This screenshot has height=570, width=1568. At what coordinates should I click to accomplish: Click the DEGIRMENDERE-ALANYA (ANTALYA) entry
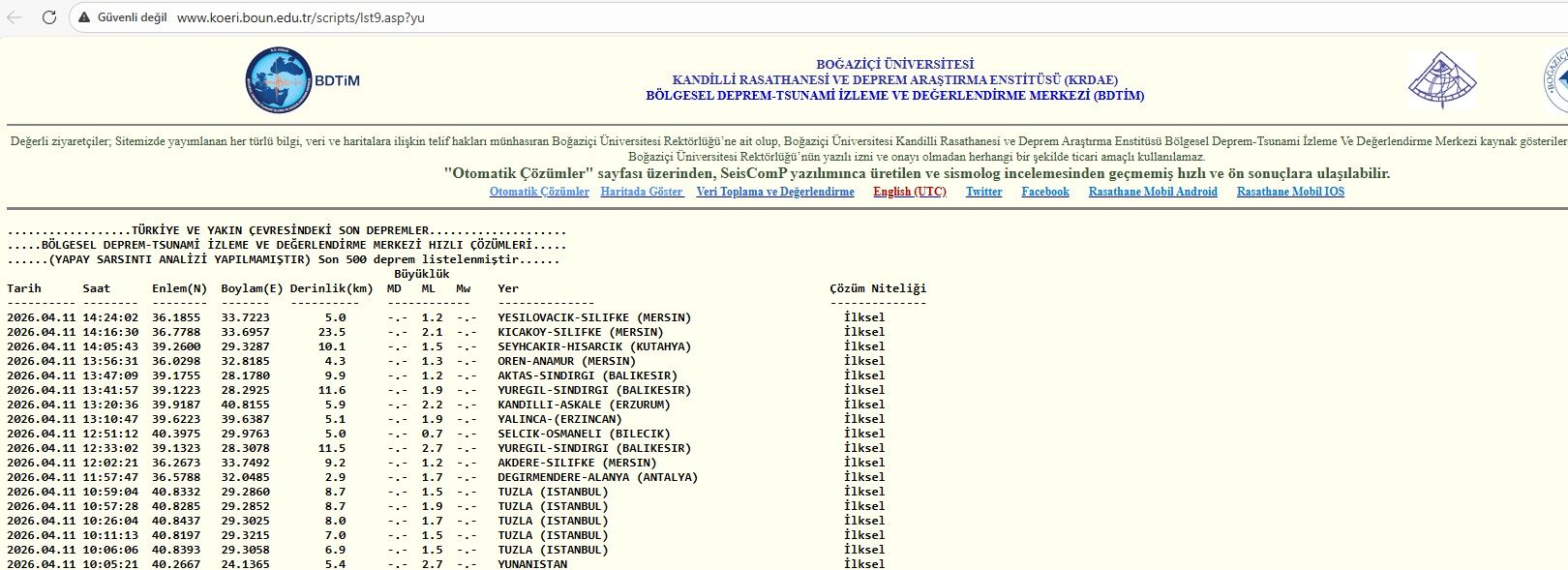[x=597, y=477]
